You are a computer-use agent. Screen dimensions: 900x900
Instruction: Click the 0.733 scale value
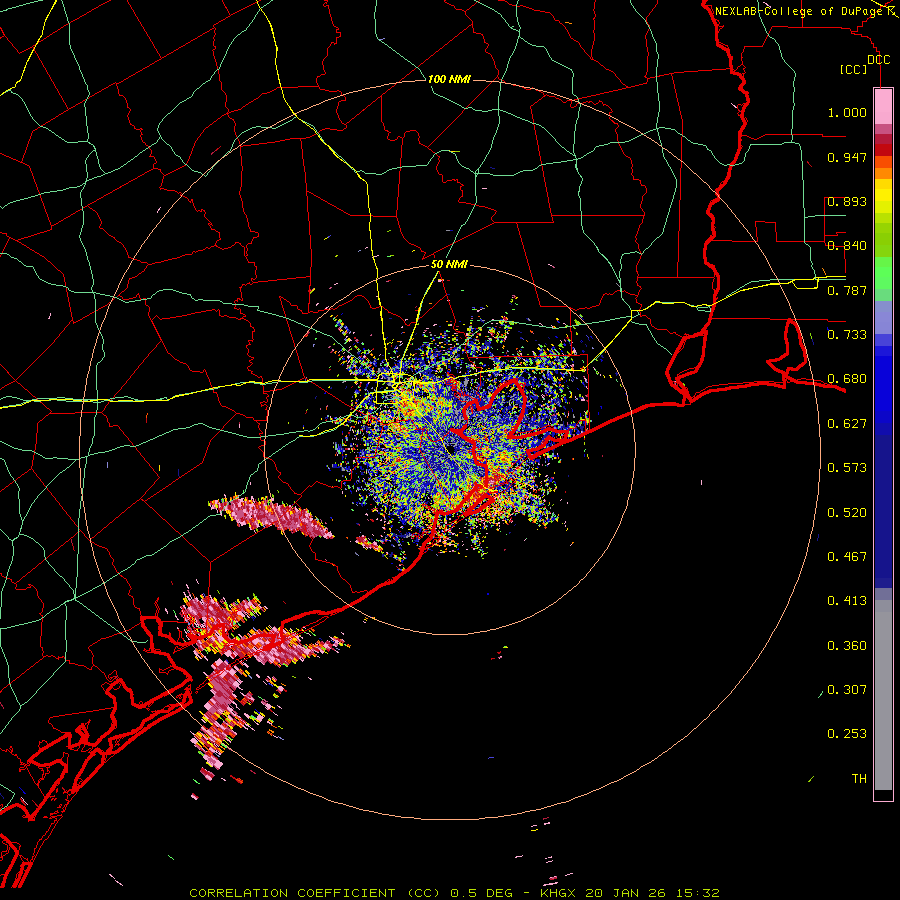[x=847, y=335]
